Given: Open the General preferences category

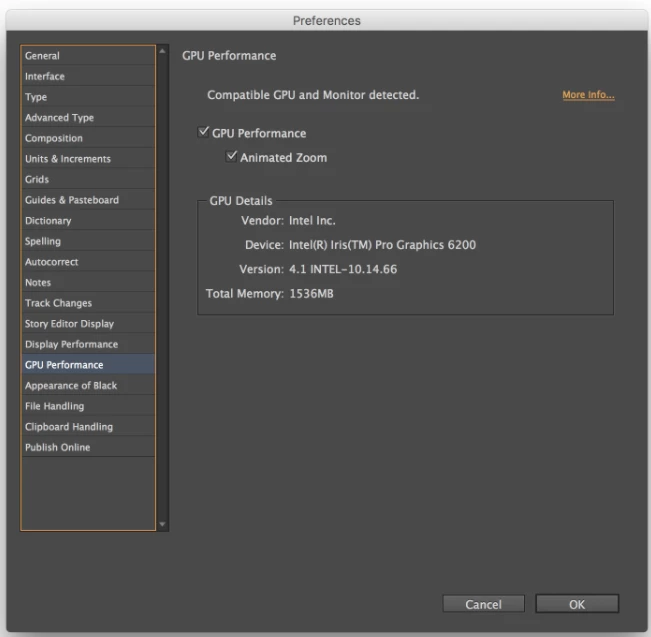Looking at the screenshot, I should click(x=88, y=56).
